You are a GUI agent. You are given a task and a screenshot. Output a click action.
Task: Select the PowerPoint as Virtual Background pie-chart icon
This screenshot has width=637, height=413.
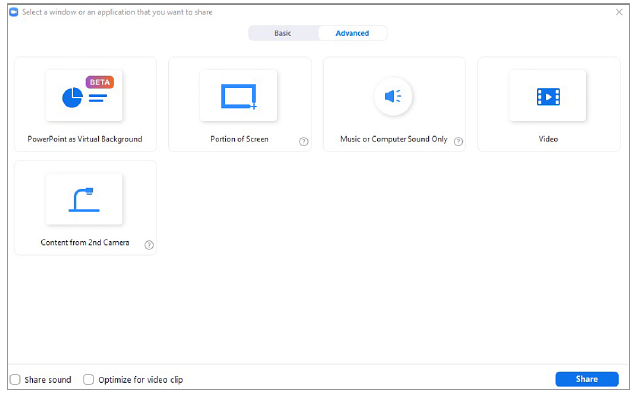point(73,97)
